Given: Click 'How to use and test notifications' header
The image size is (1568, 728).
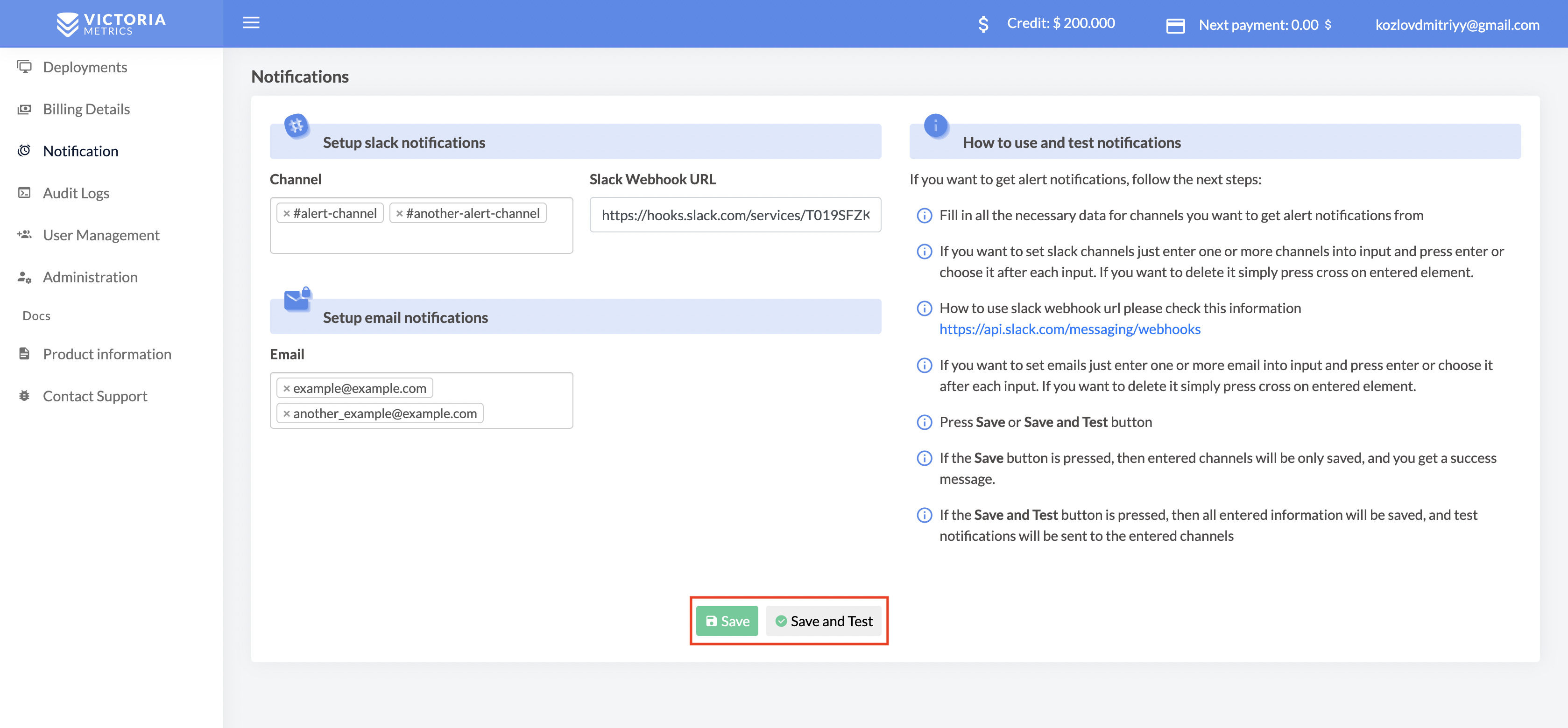Looking at the screenshot, I should [x=1071, y=142].
